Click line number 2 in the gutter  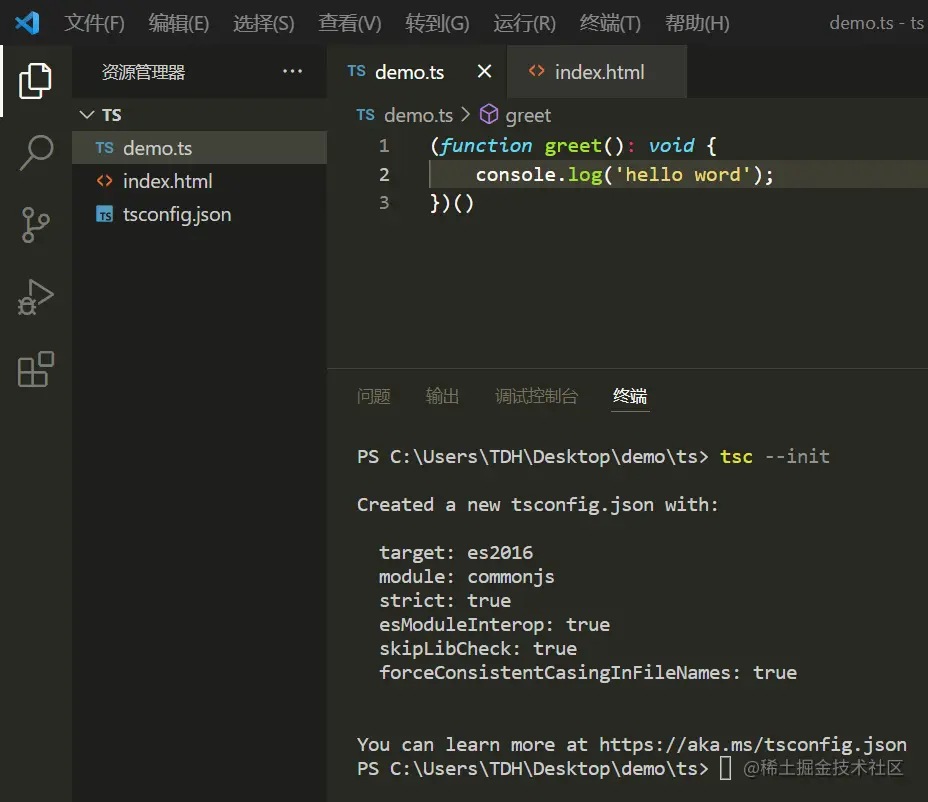(384, 175)
